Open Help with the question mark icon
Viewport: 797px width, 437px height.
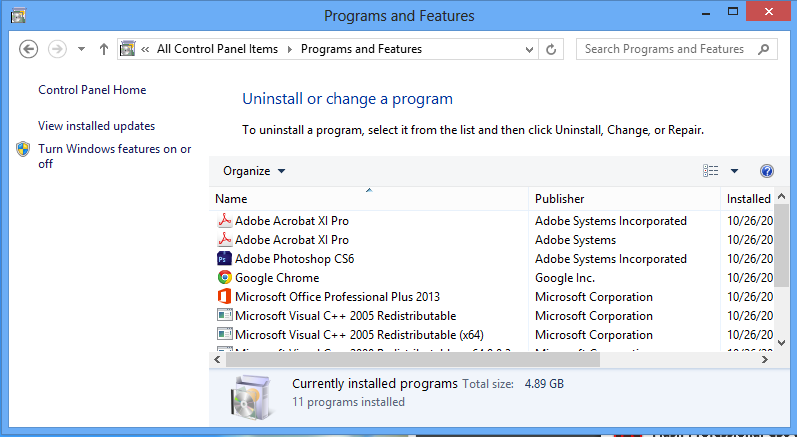pyautogui.click(x=767, y=171)
